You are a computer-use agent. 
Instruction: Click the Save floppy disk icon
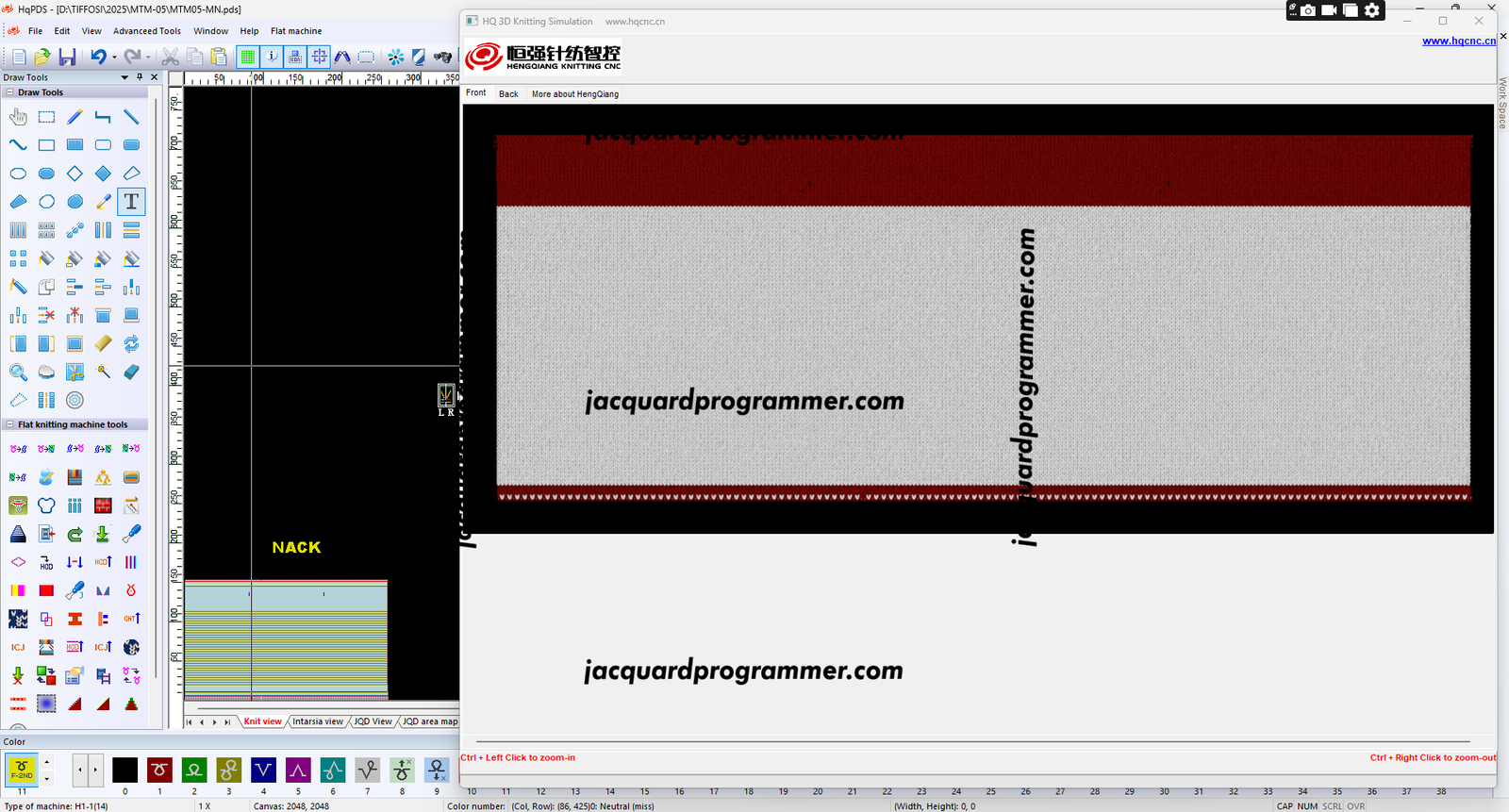(x=67, y=58)
